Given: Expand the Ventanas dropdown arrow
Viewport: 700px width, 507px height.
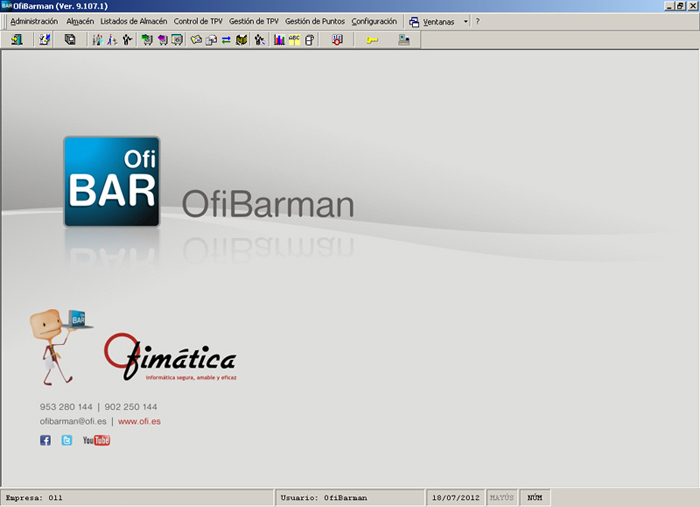Looking at the screenshot, I should [x=466, y=21].
